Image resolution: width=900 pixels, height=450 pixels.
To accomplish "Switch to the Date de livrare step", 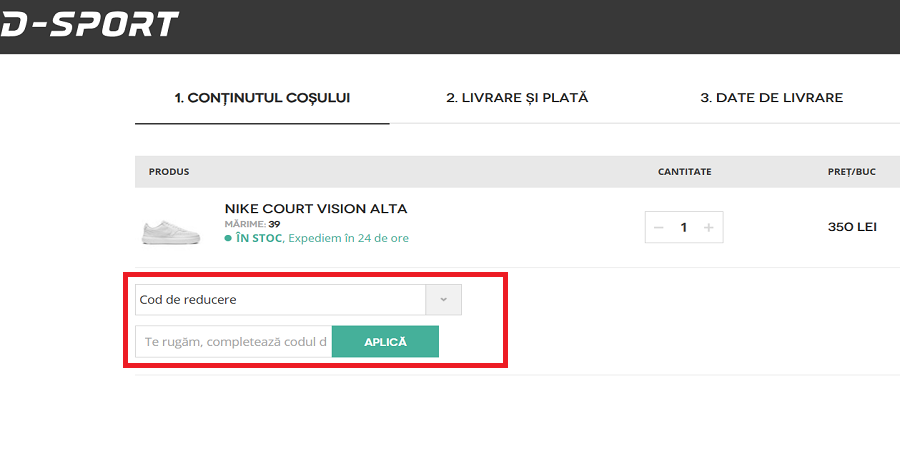I will pyautogui.click(x=771, y=98).
